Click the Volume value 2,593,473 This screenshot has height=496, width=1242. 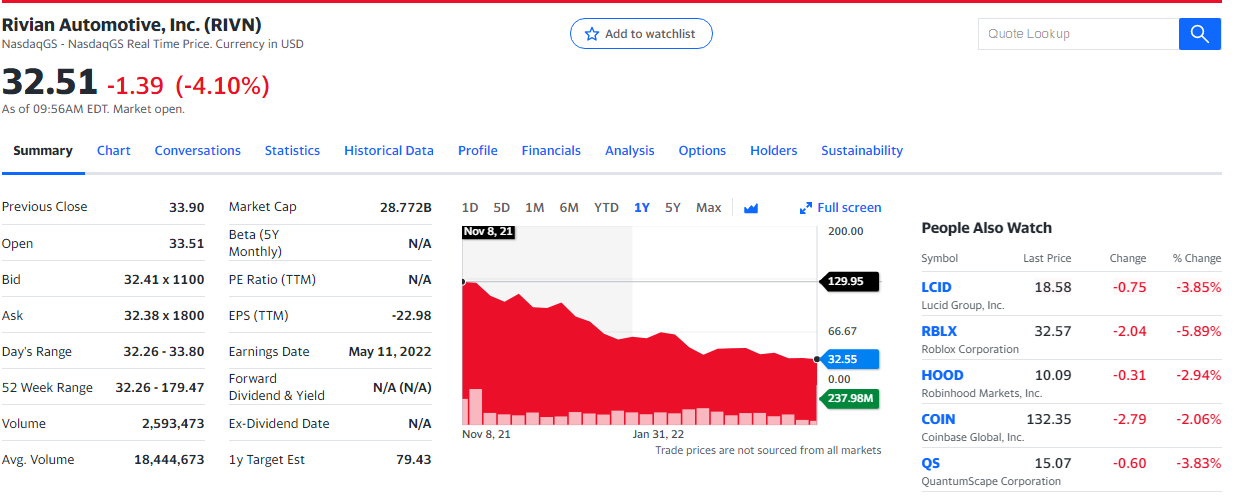(173, 424)
